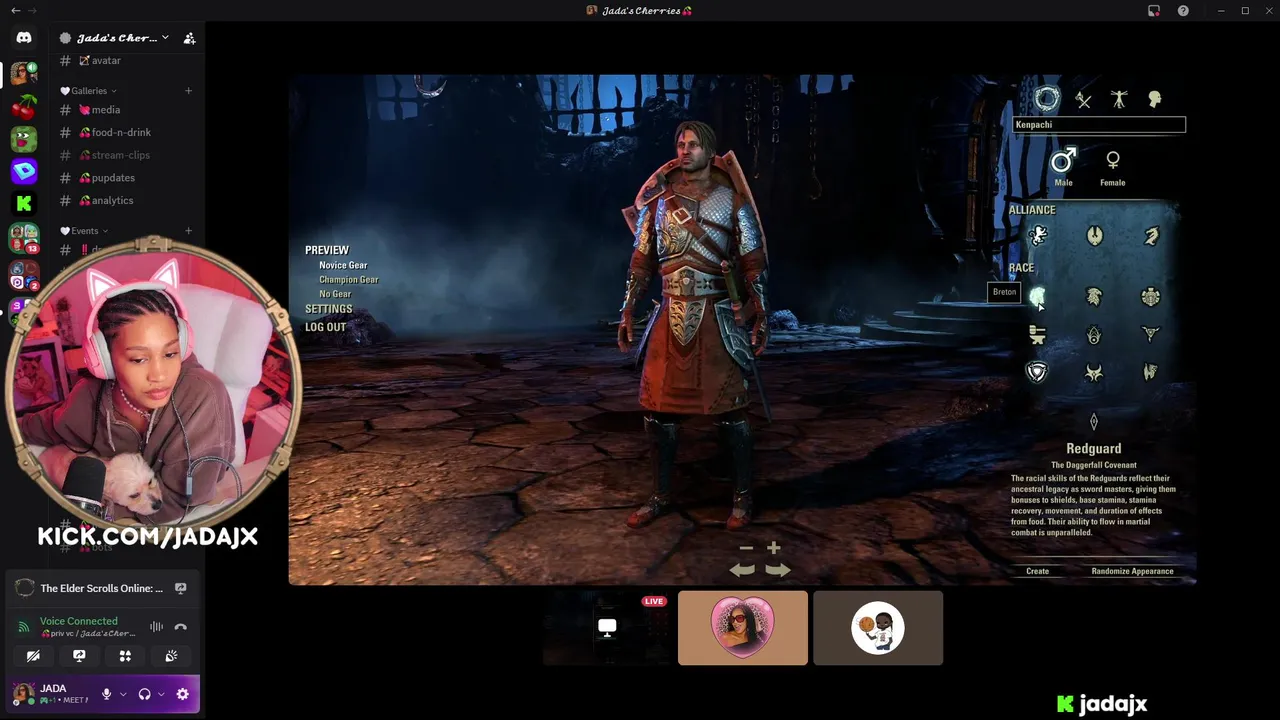Toggle headphones deafen in user panel
This screenshot has width=1280, height=720.
(x=144, y=694)
